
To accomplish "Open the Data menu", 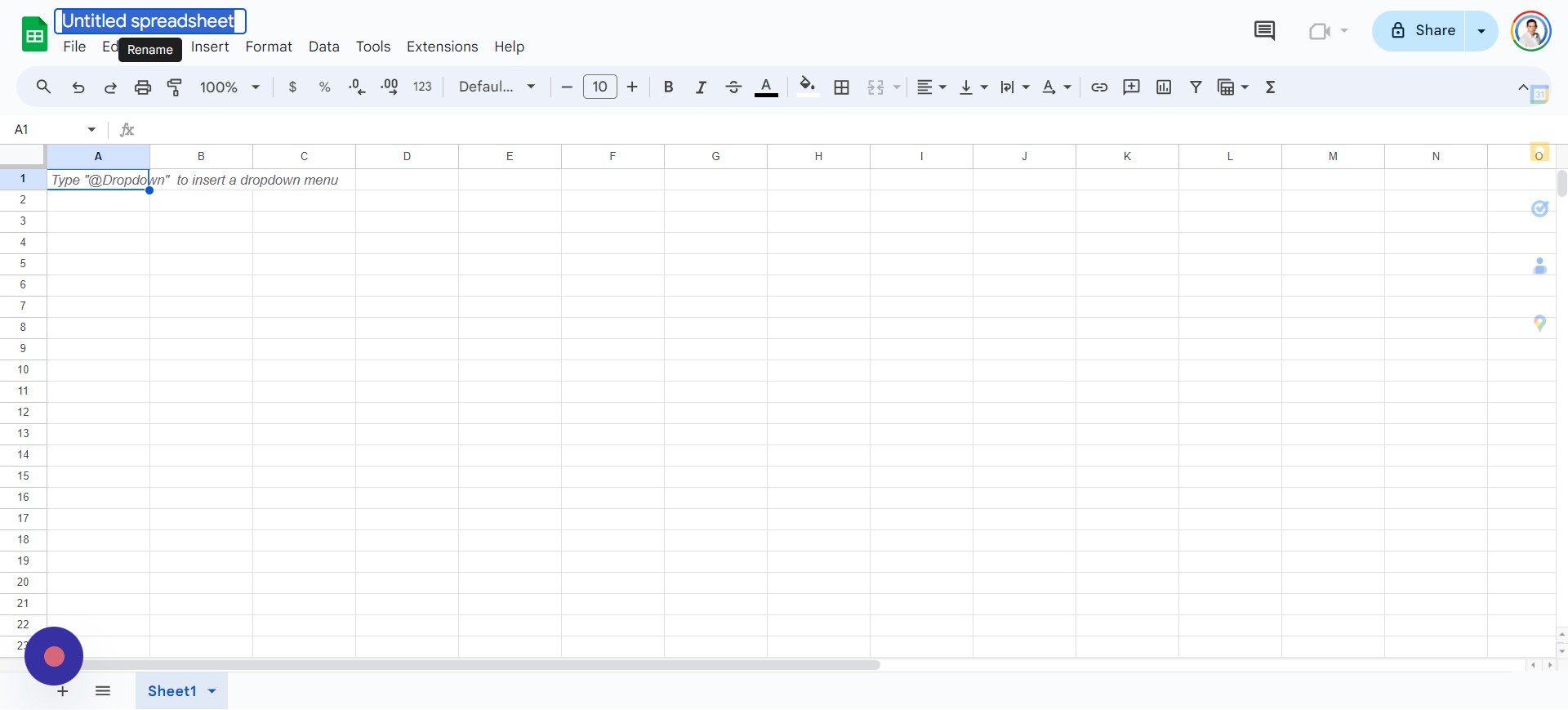I will tap(324, 47).
